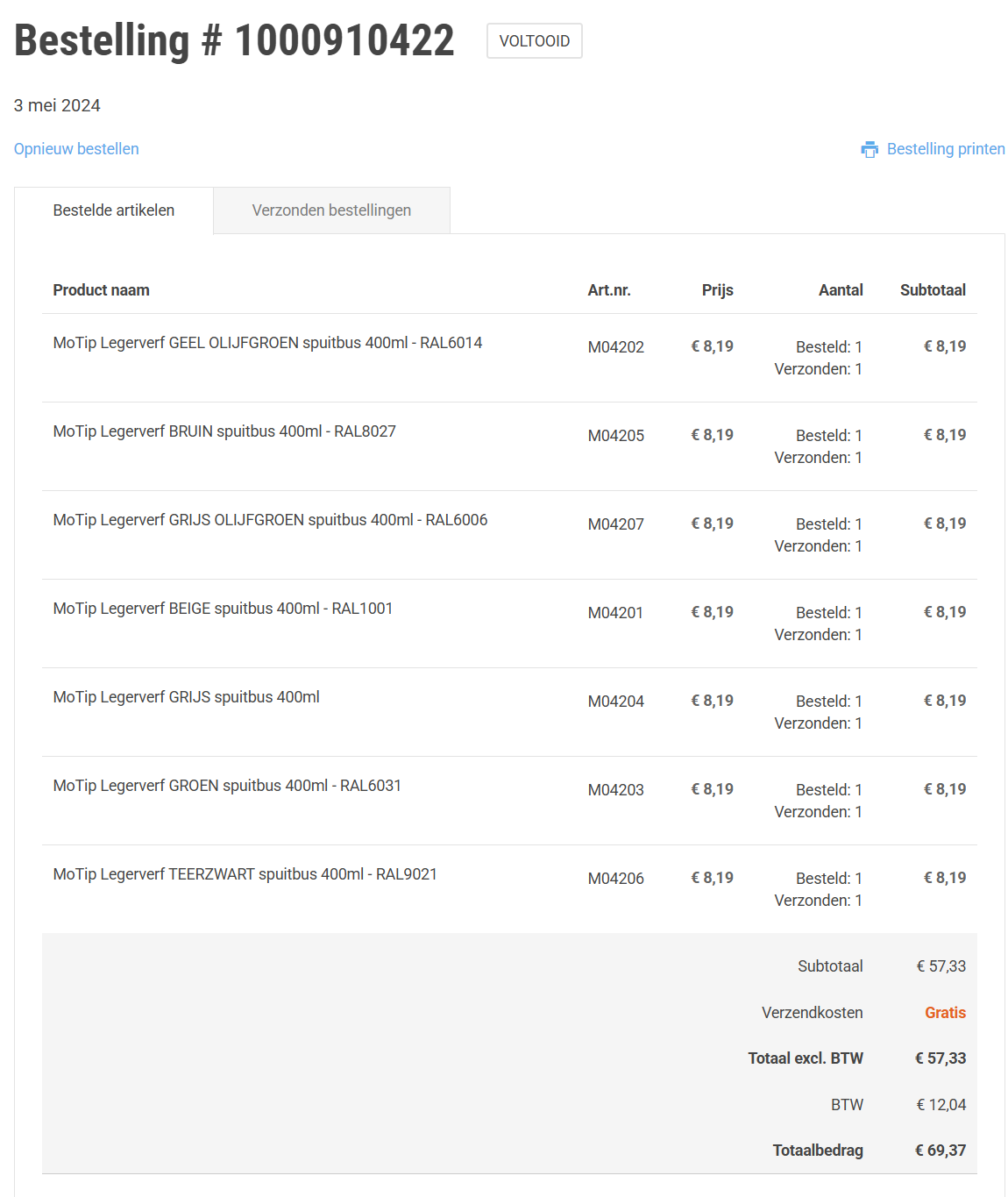Select product MoTip Legerverf GEEL OLIJFGROEN spuitbus RAL6014
Image resolution: width=1008 pixels, height=1197 pixels.
point(267,343)
